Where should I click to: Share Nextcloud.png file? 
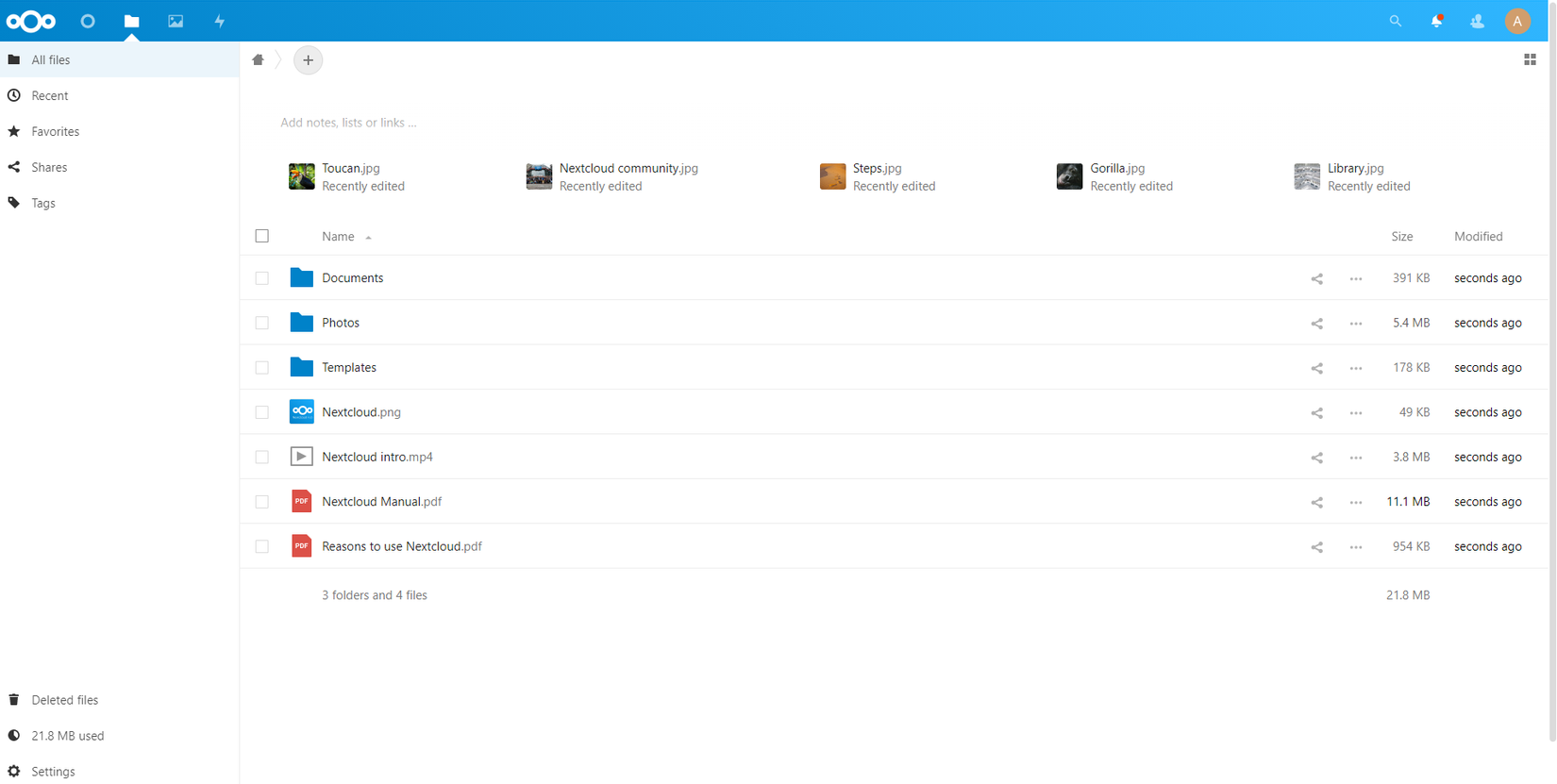click(x=1316, y=412)
